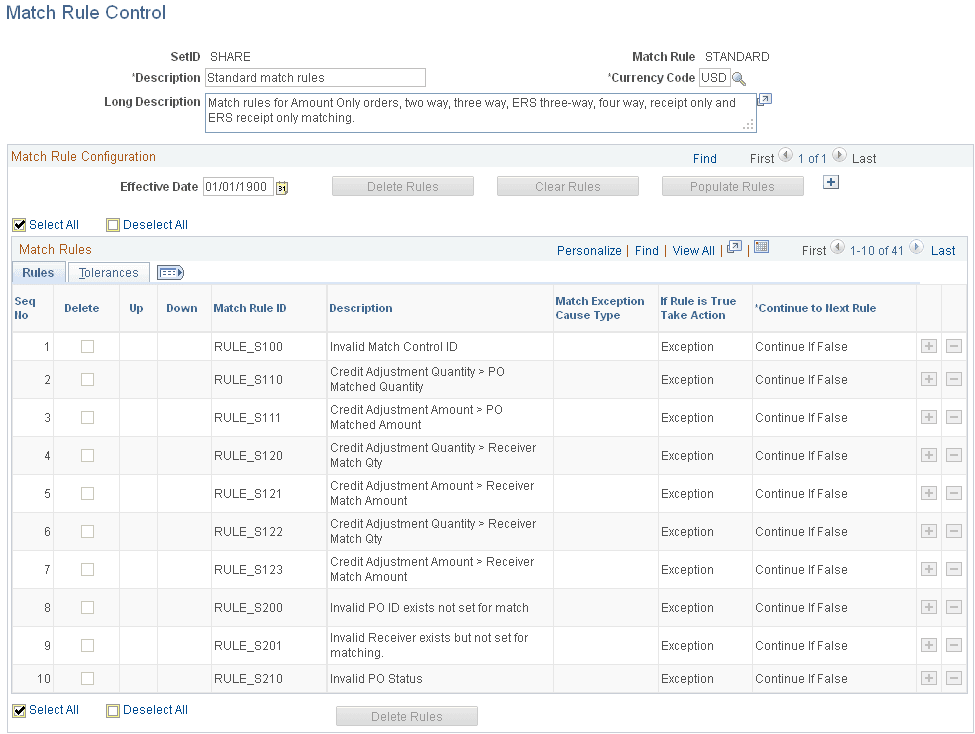Viewport: 975px width, 734px height.
Task: Go to previous Match Rule Configuration row
Action: pos(785,156)
